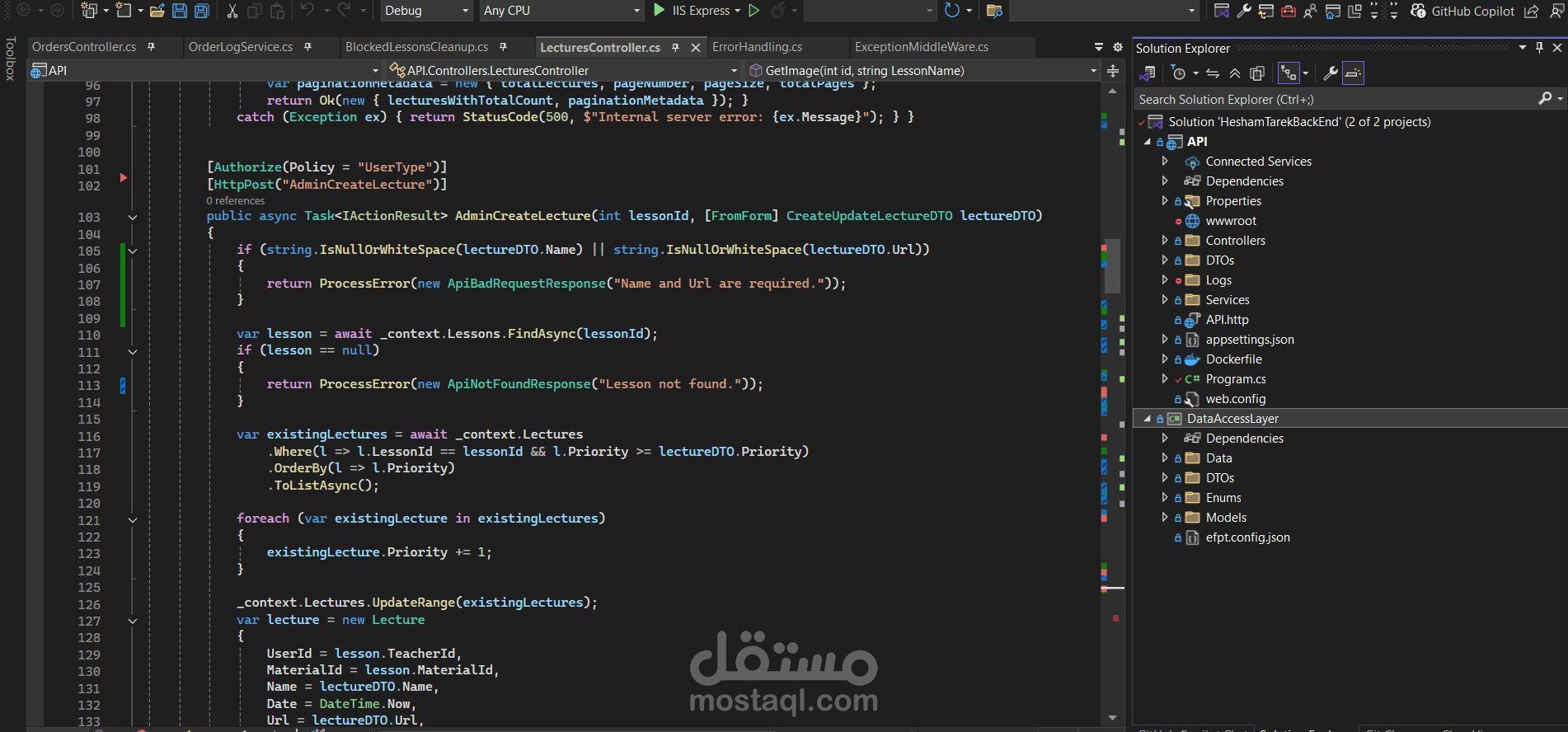The height and width of the screenshot is (732, 1568).
Task: Open GetImage member navigation dropdown
Action: click(922, 71)
